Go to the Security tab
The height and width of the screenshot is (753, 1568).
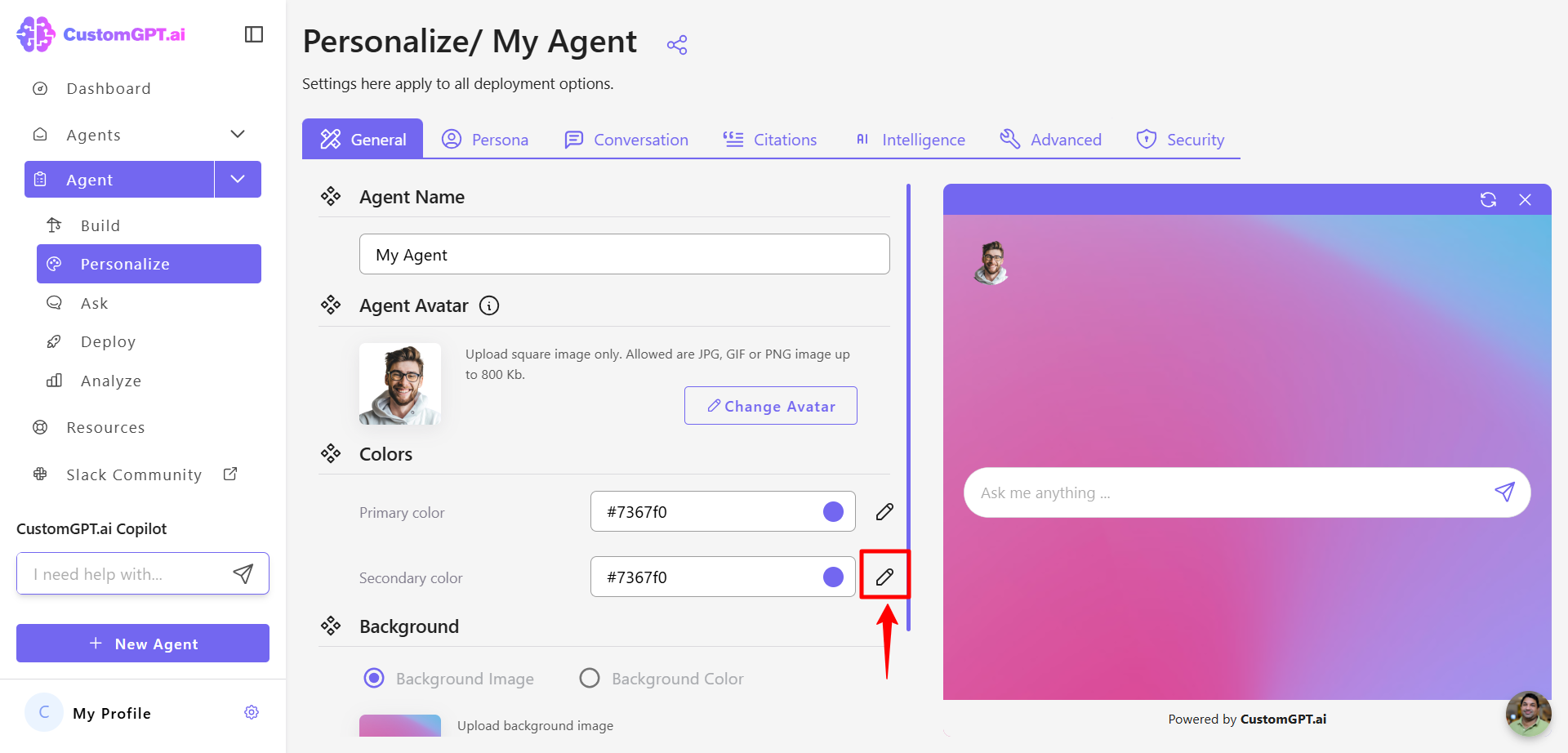pyautogui.click(x=1180, y=140)
